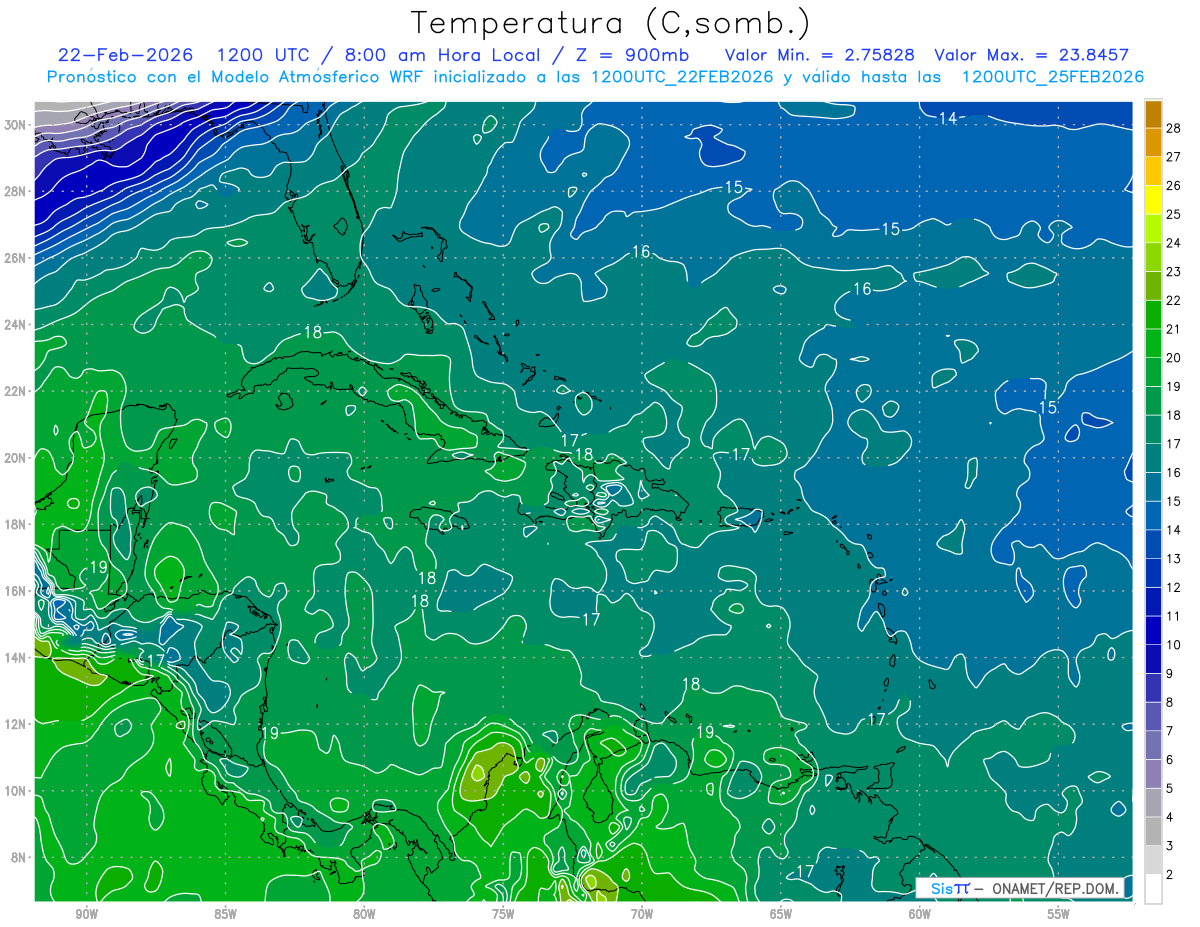Click the "14N" latitude axis label
This screenshot has height=927, width=1200.
[15, 657]
